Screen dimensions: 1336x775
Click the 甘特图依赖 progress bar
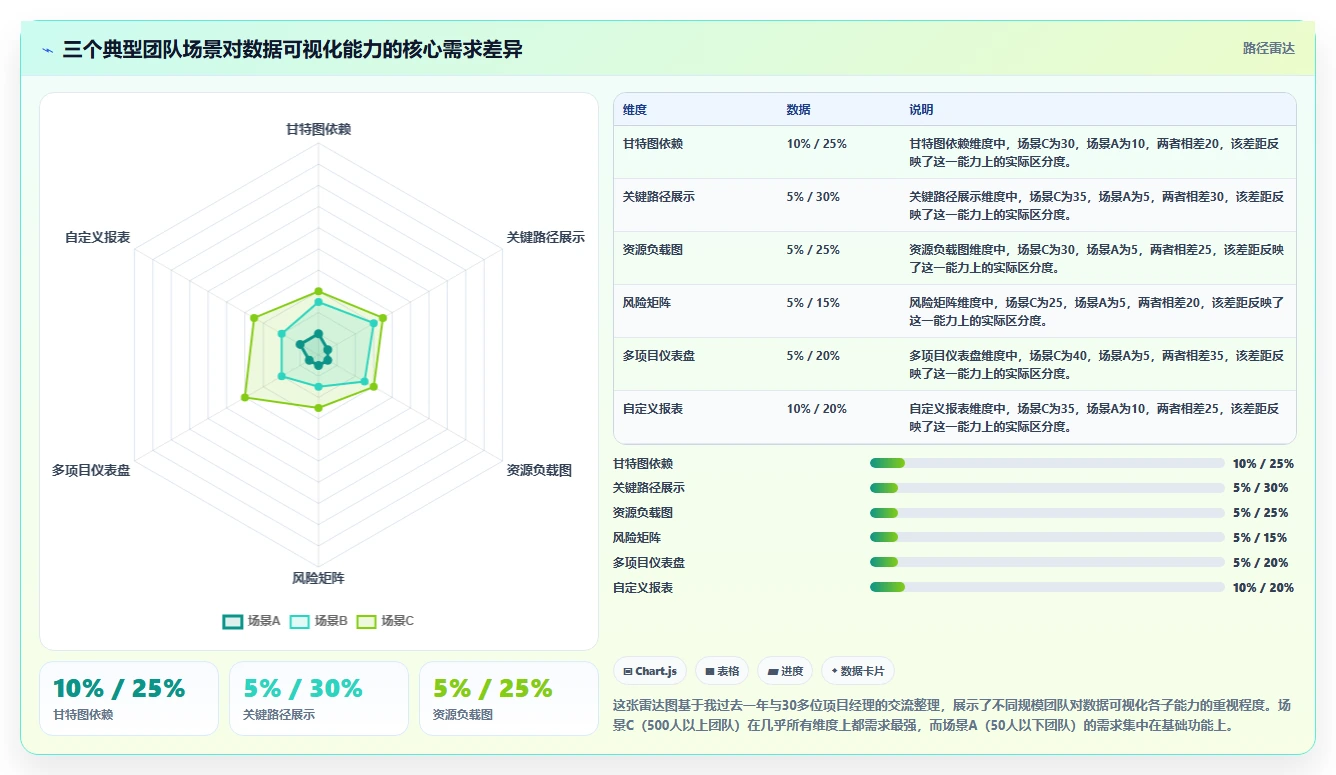pos(1047,463)
